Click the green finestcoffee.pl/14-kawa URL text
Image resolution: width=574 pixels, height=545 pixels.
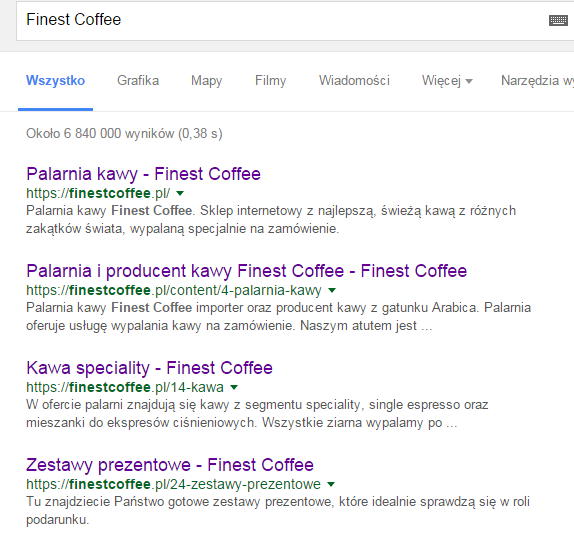pos(125,387)
